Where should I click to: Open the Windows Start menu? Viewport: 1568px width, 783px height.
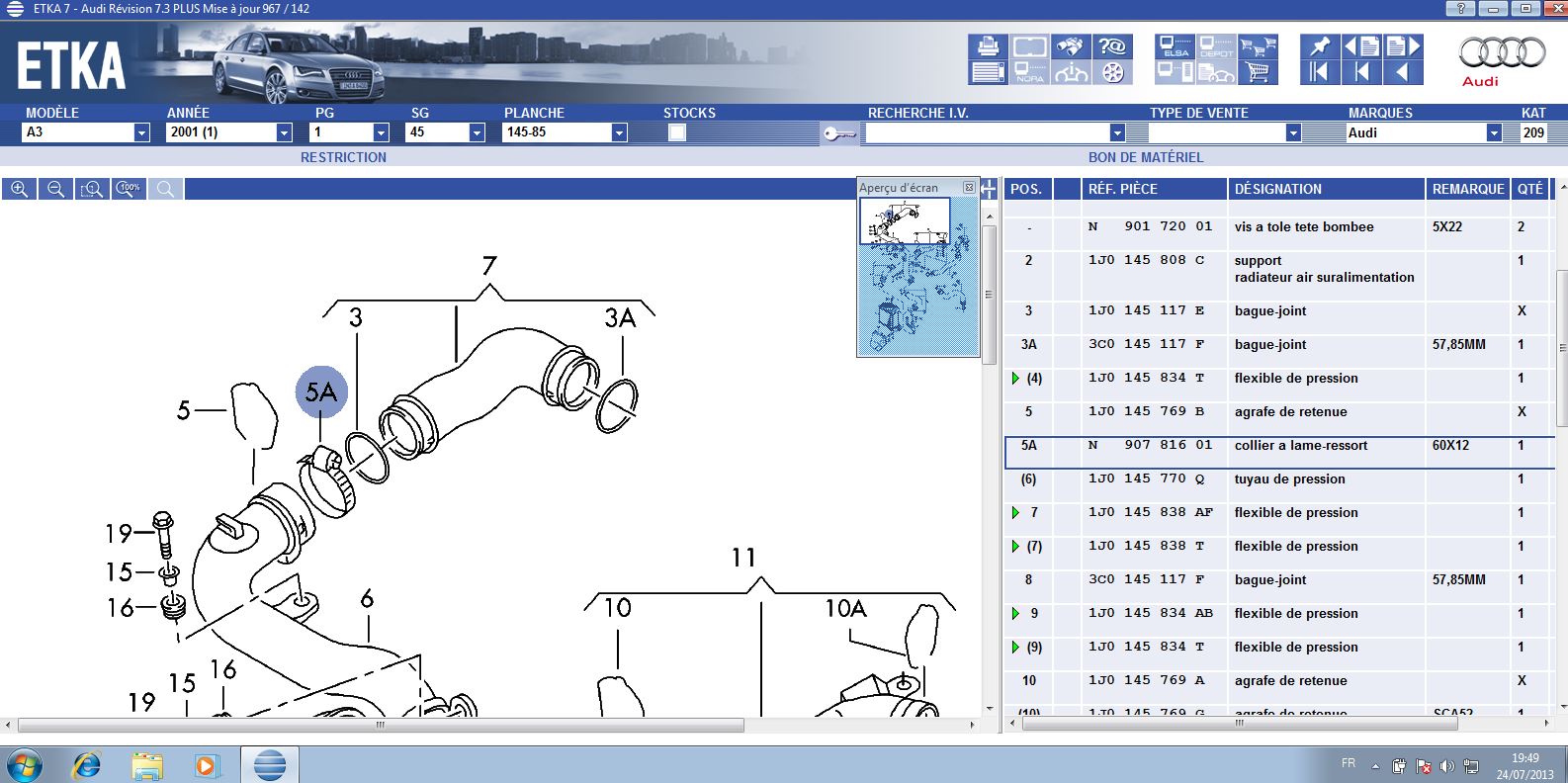point(24,765)
